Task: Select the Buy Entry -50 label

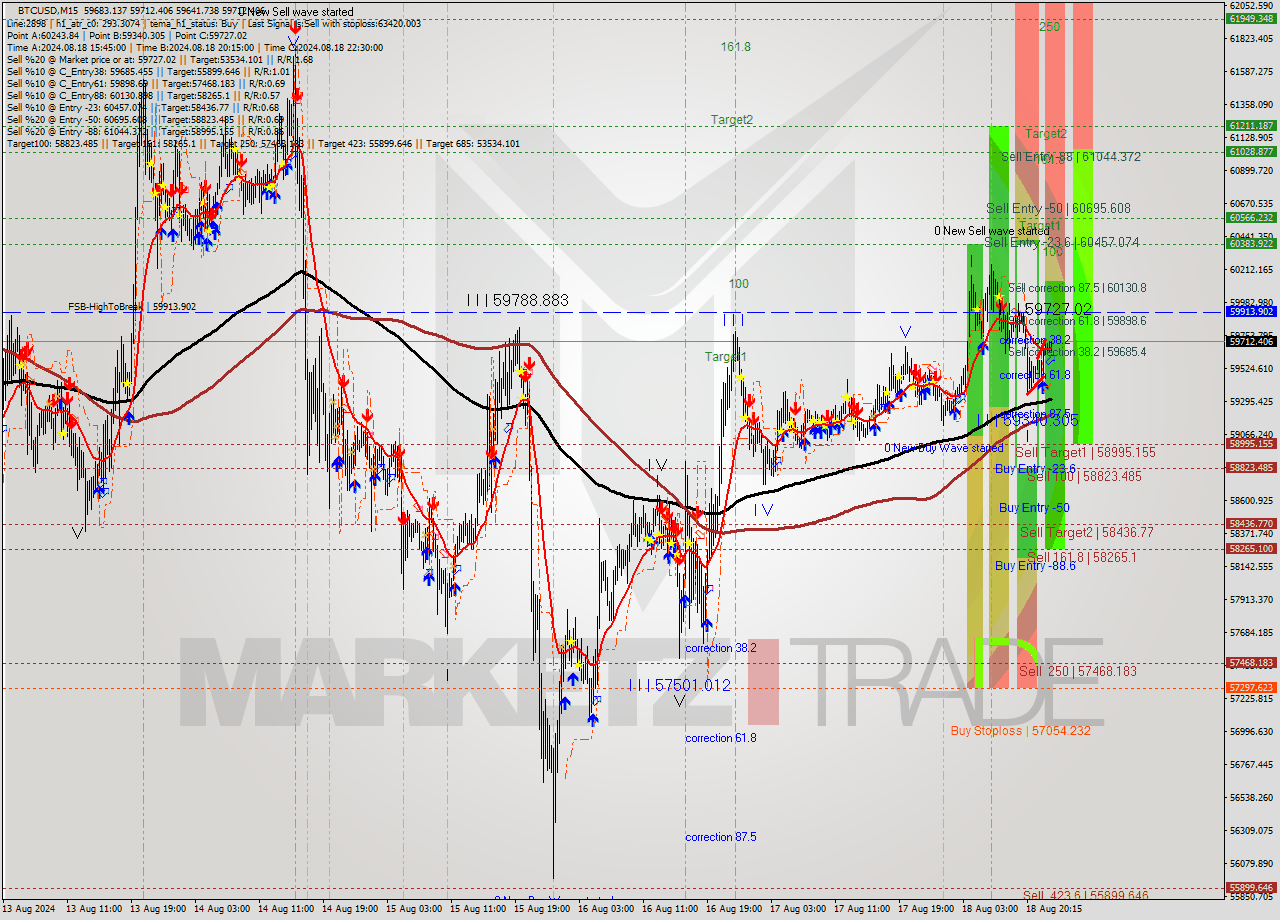Action: click(1034, 508)
